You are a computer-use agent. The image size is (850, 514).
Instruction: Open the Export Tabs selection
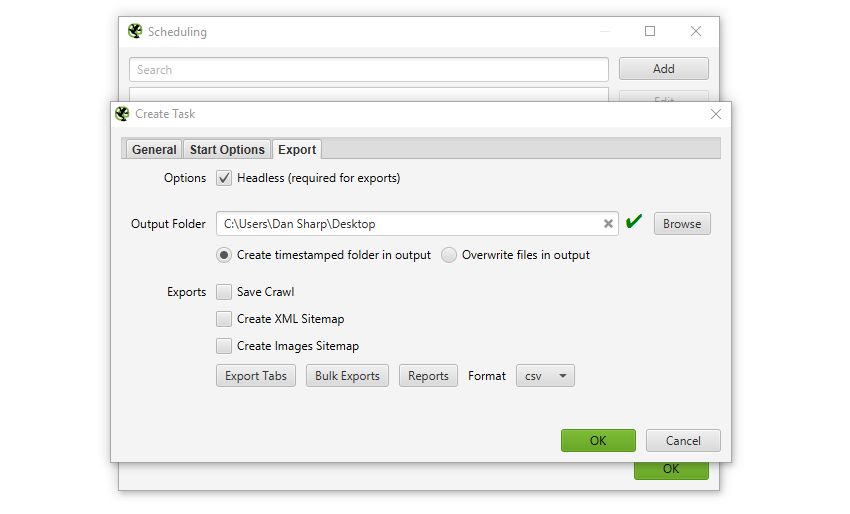tap(256, 376)
